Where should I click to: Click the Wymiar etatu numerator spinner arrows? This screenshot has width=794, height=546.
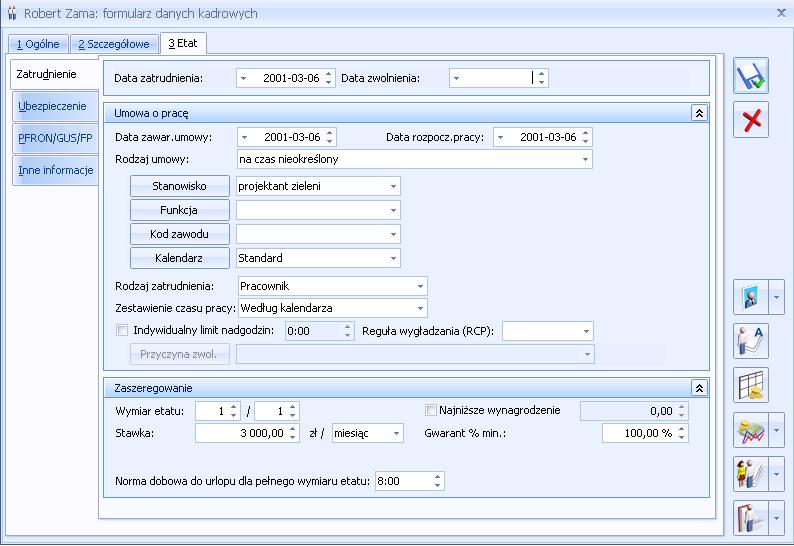(x=233, y=411)
